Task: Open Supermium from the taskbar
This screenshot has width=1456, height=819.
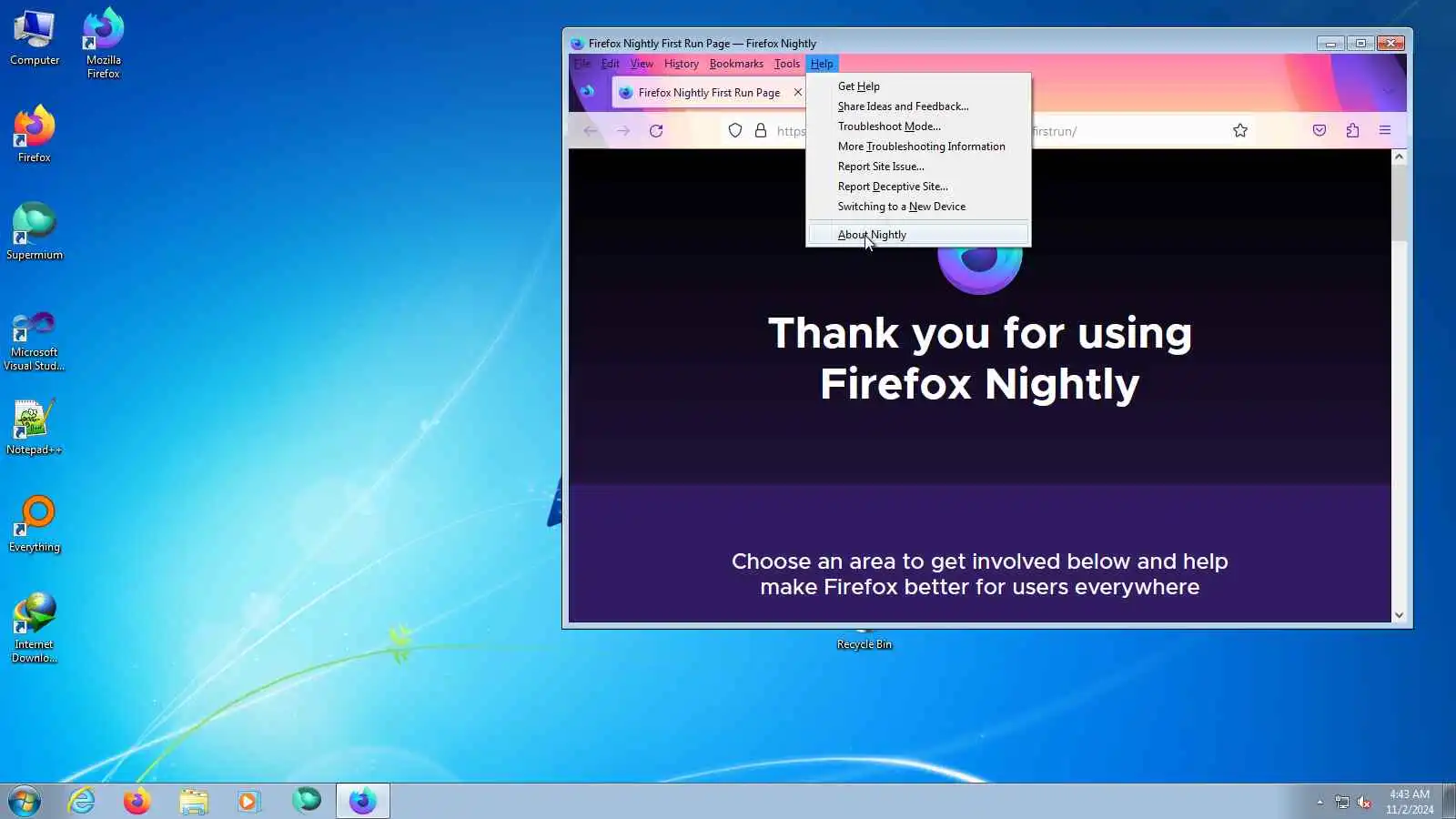Action: 307,800
